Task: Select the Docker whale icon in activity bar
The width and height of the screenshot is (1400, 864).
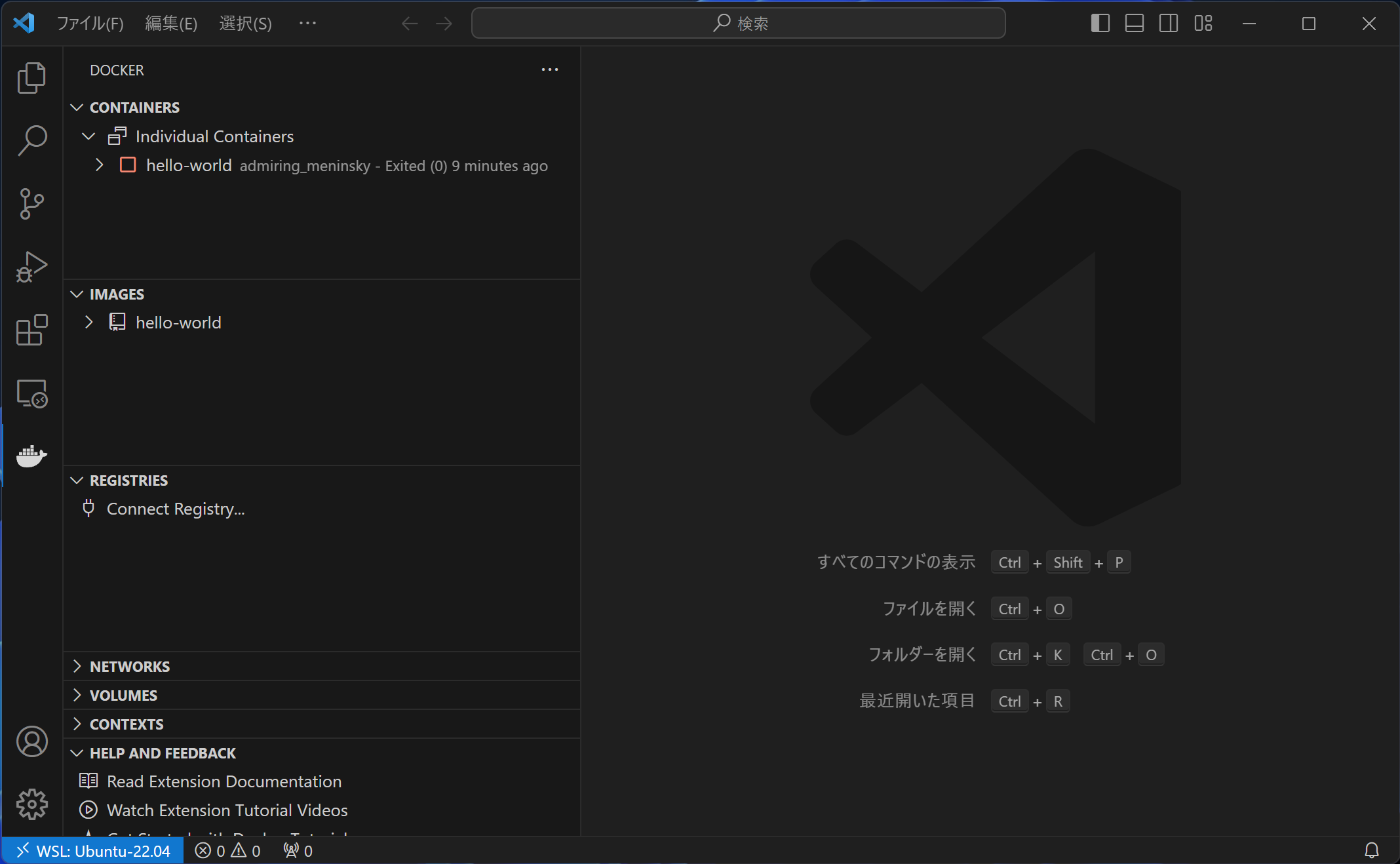Action: pos(31,457)
